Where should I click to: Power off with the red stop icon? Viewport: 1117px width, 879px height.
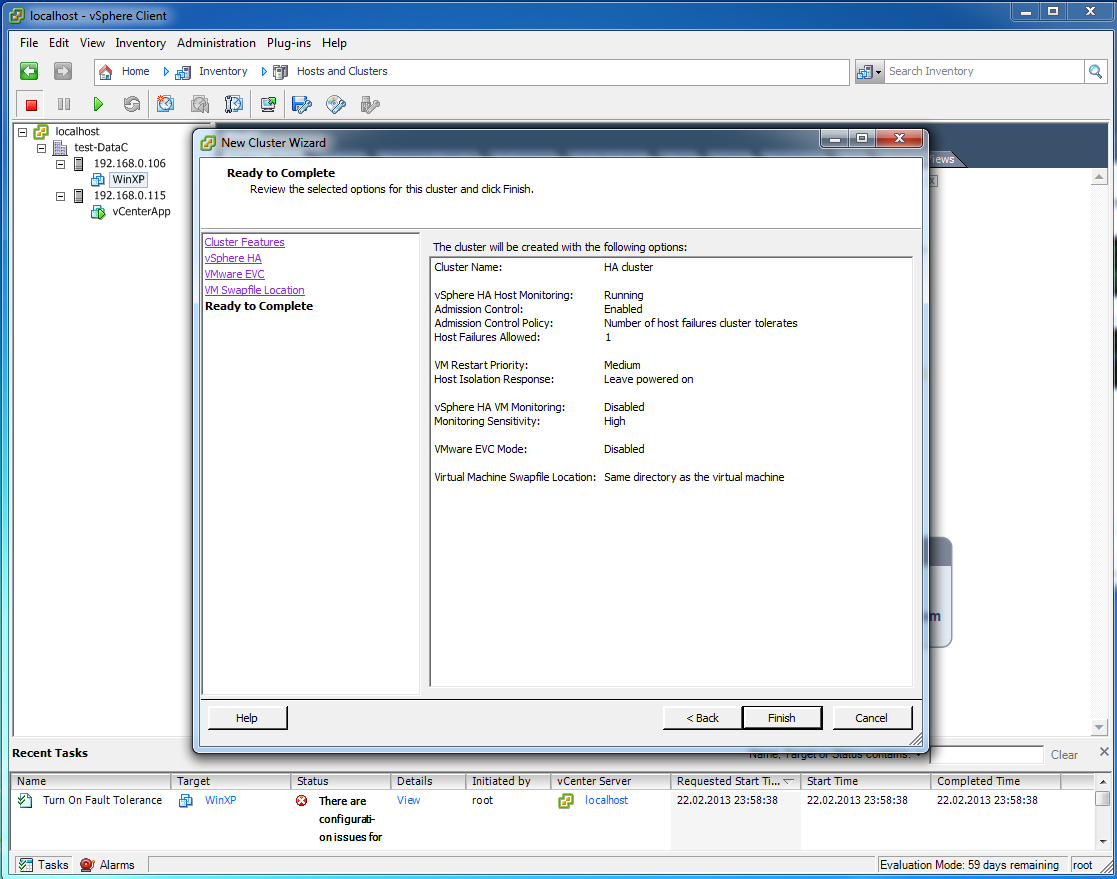click(x=31, y=105)
